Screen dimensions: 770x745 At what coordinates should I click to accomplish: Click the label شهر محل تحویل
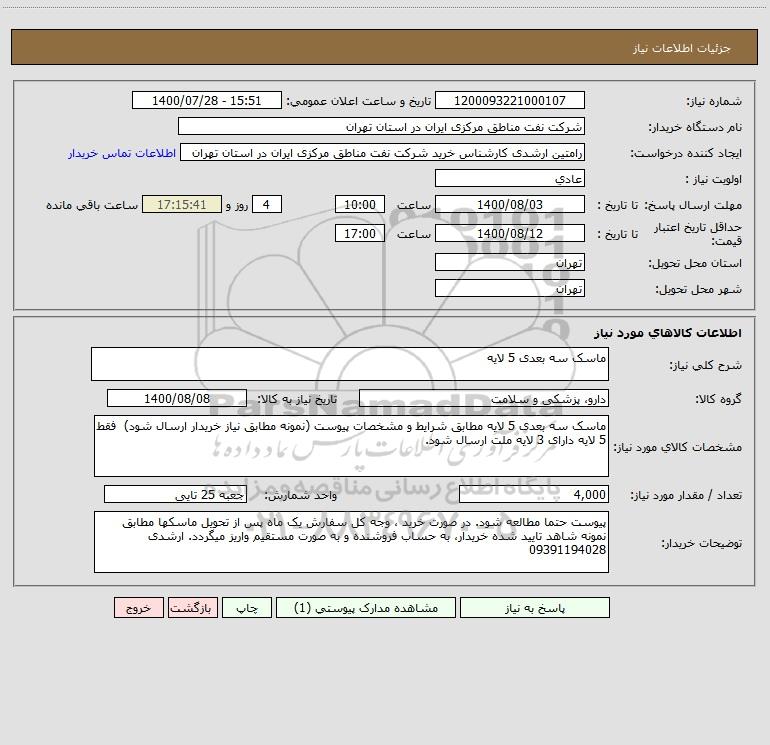[x=698, y=290]
